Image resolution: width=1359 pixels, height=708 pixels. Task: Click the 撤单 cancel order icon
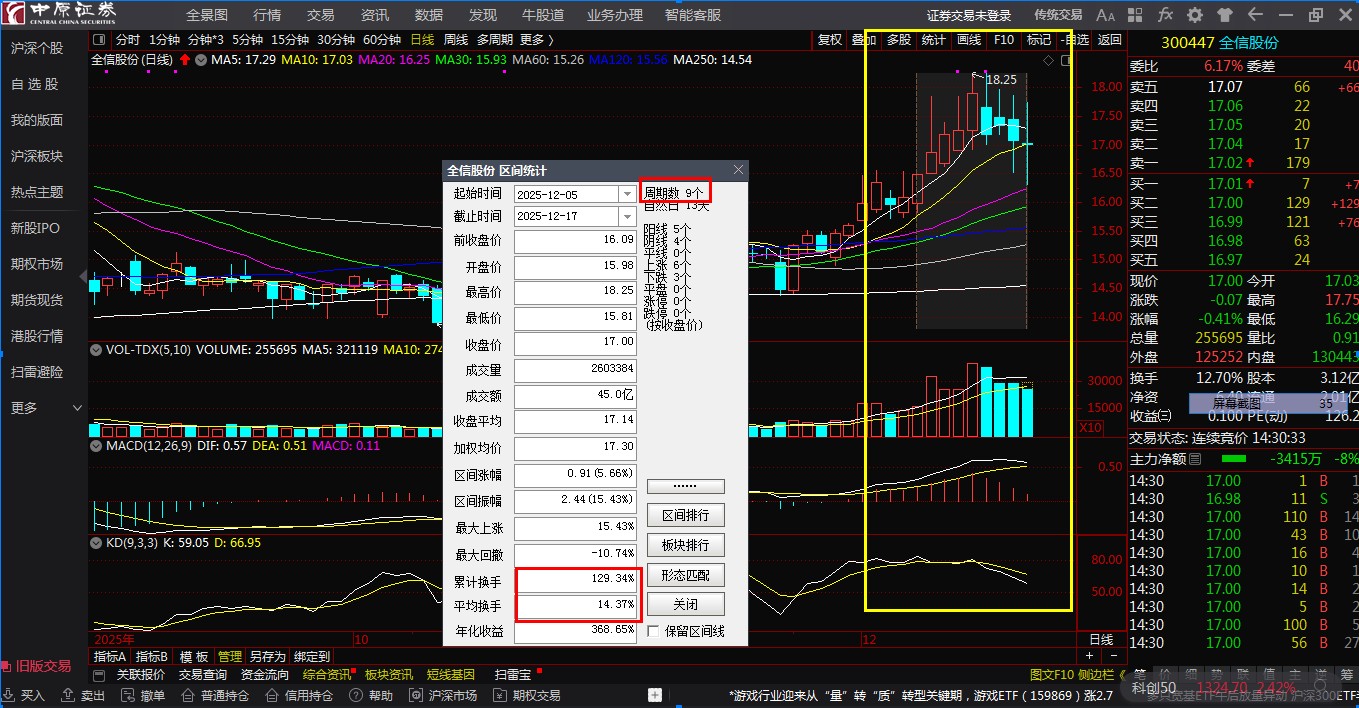coord(130,695)
